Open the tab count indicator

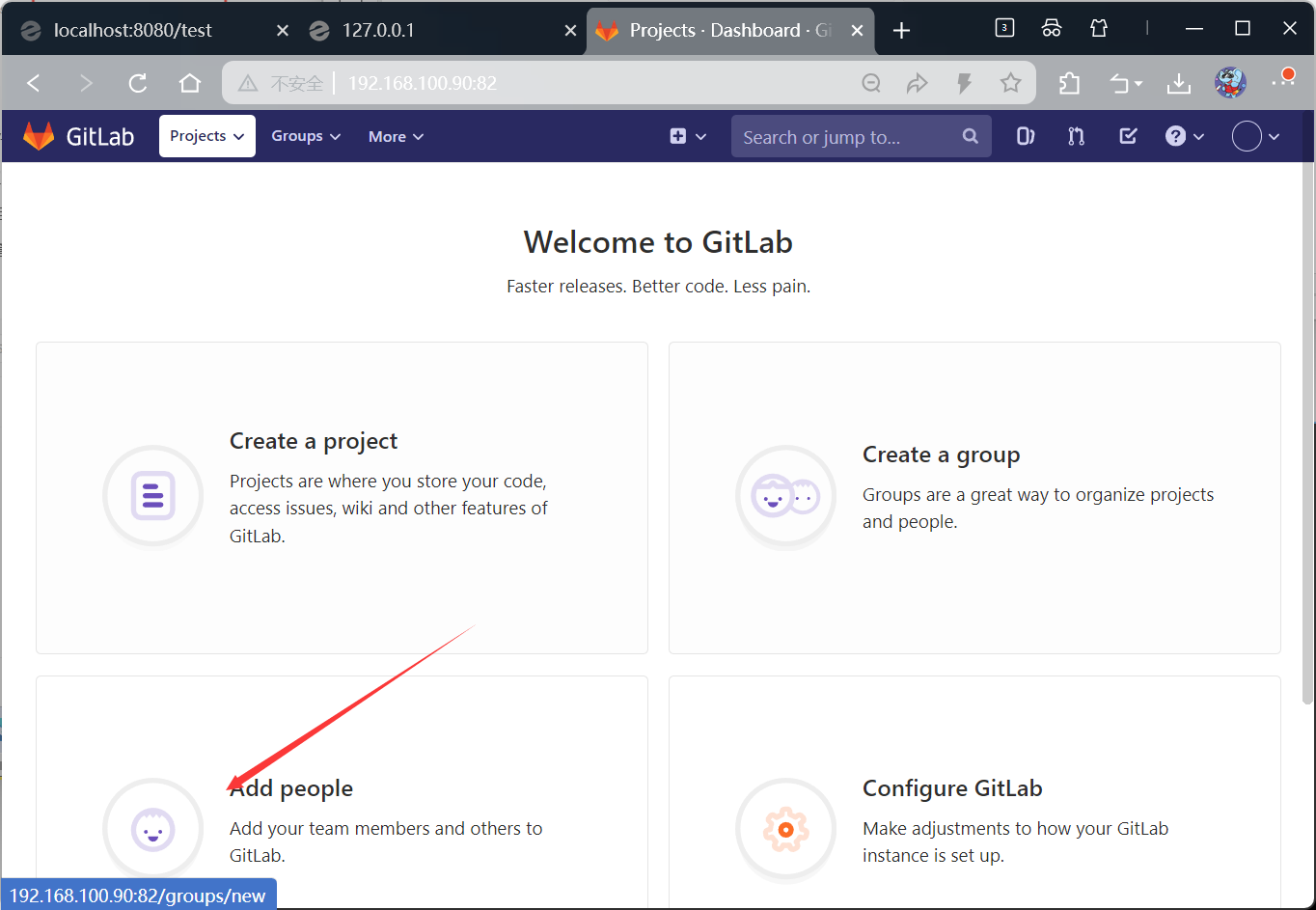1004,29
